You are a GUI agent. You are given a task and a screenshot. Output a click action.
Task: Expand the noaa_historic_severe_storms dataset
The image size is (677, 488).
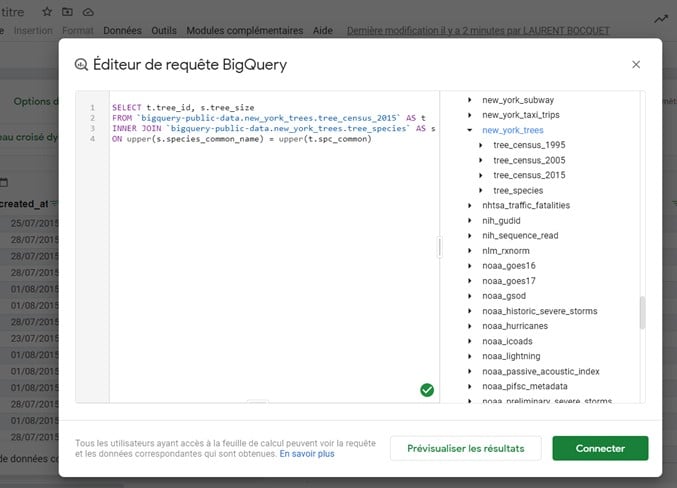pos(470,311)
